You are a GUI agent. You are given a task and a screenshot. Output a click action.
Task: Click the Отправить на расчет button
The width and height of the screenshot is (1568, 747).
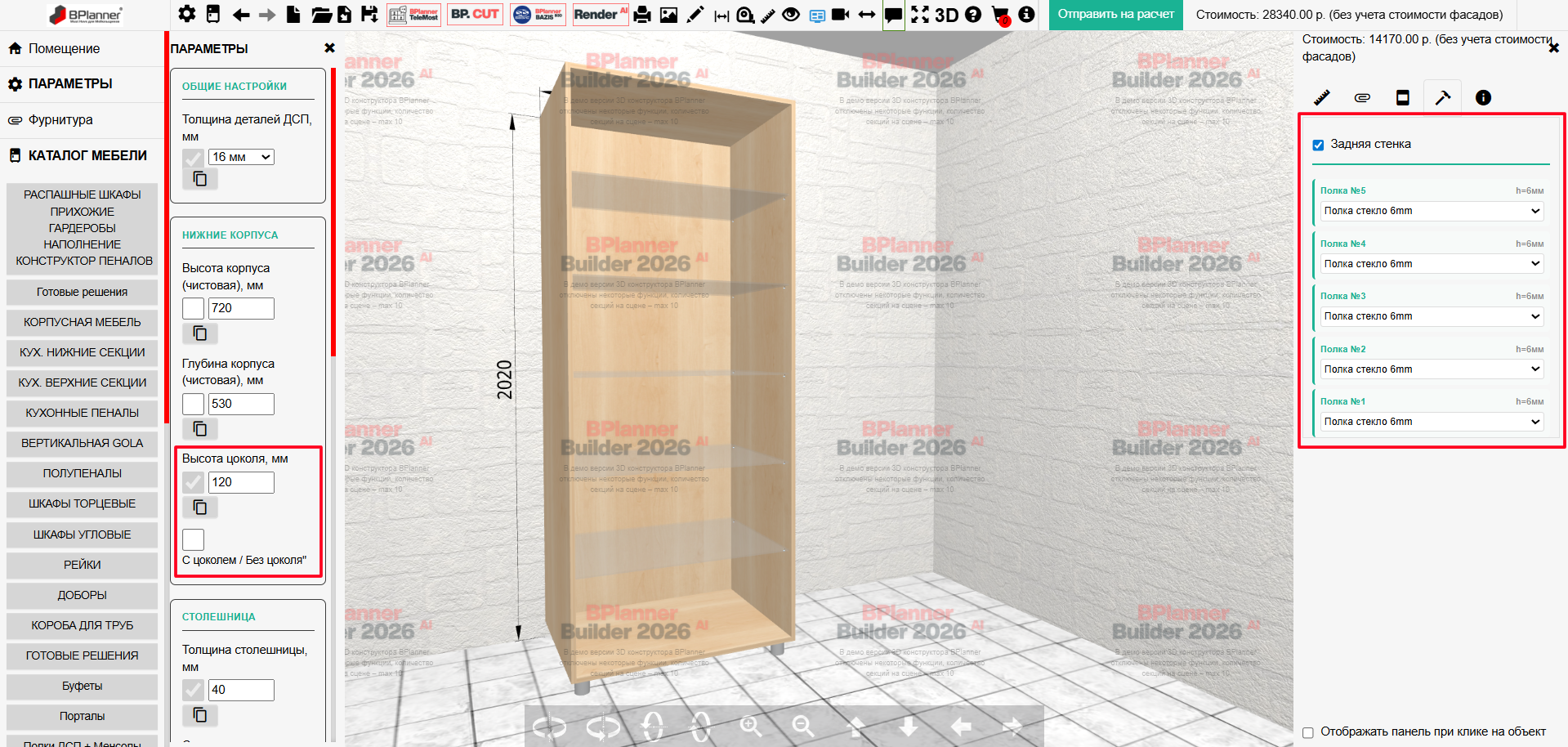point(1116,15)
